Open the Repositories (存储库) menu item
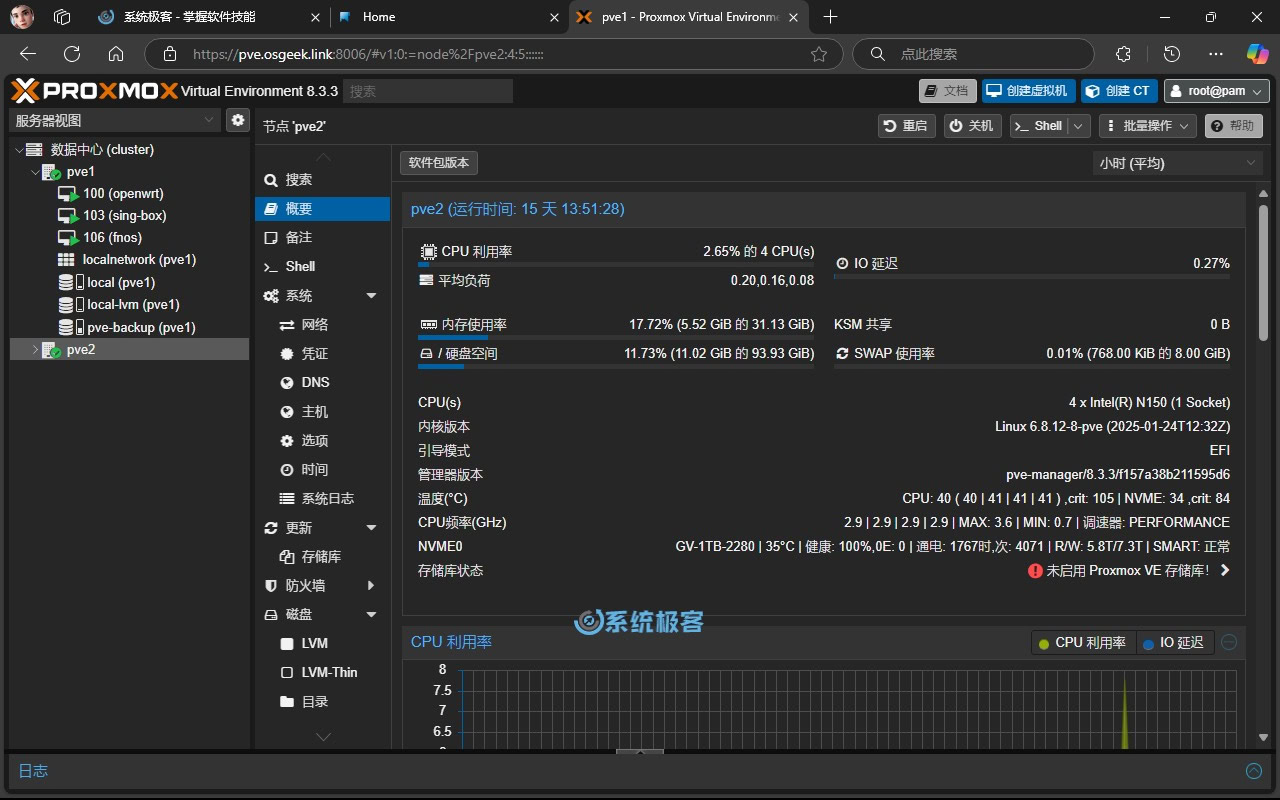 322,557
